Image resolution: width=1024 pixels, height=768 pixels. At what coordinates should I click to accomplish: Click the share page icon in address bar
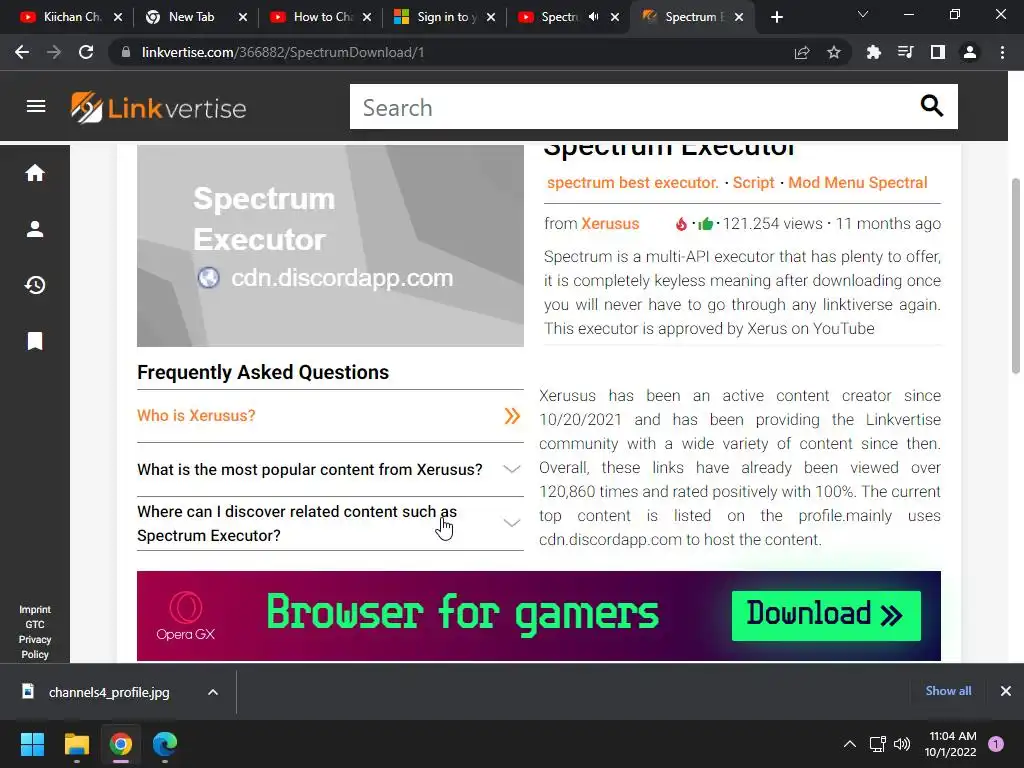coord(802,52)
